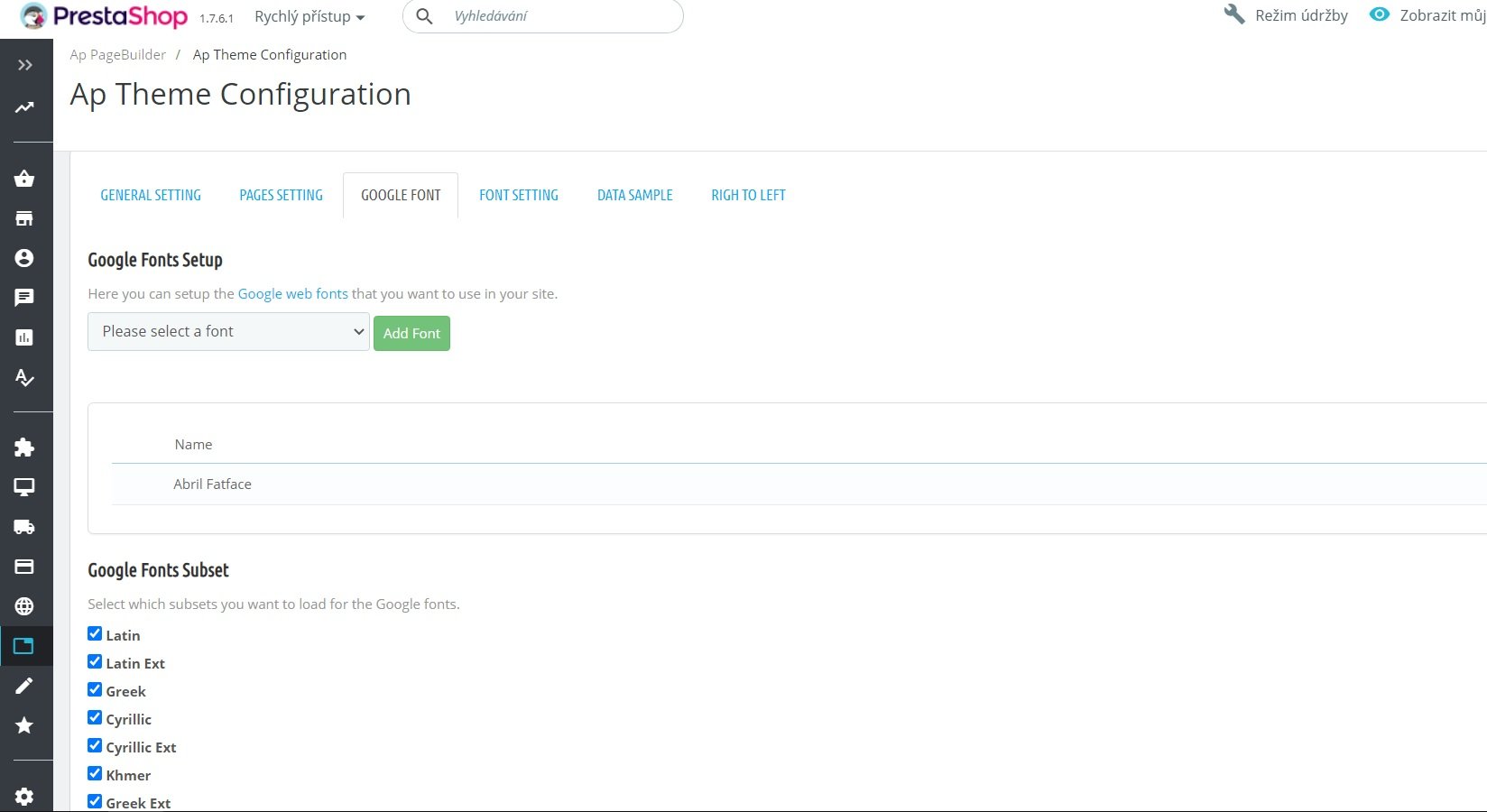Click Ap PageBuilder breadcrumb link
Viewport: 1487px width, 812px height.
(x=118, y=54)
